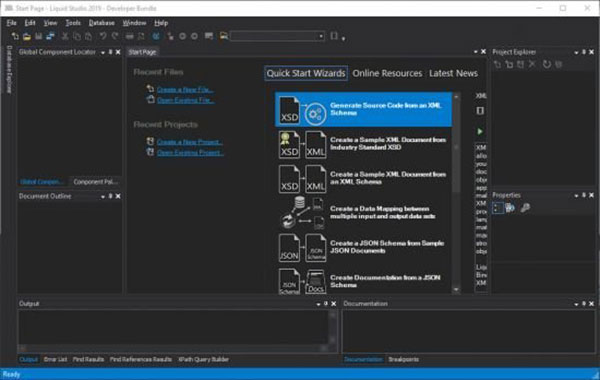Click the Create a New File link

tap(185, 90)
